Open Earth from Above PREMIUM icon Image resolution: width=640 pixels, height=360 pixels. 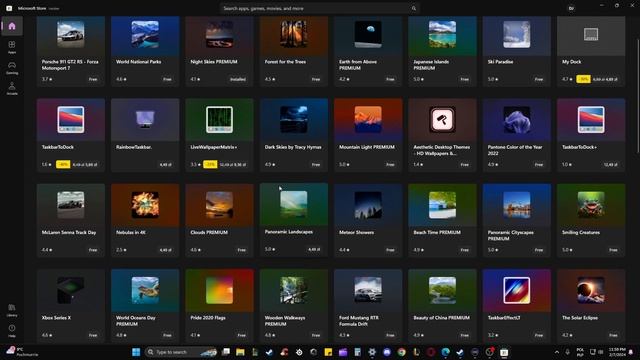pos(368,34)
